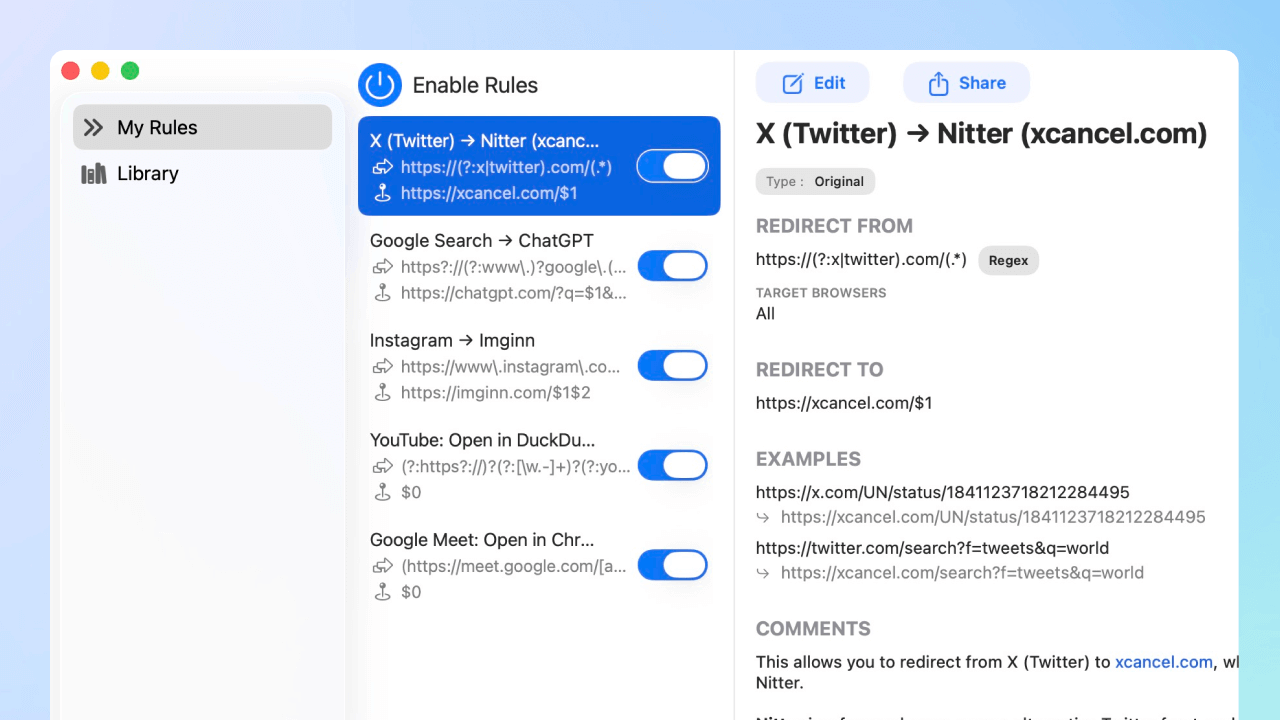Click the destination icon on the Google Meet rule

pos(382,592)
